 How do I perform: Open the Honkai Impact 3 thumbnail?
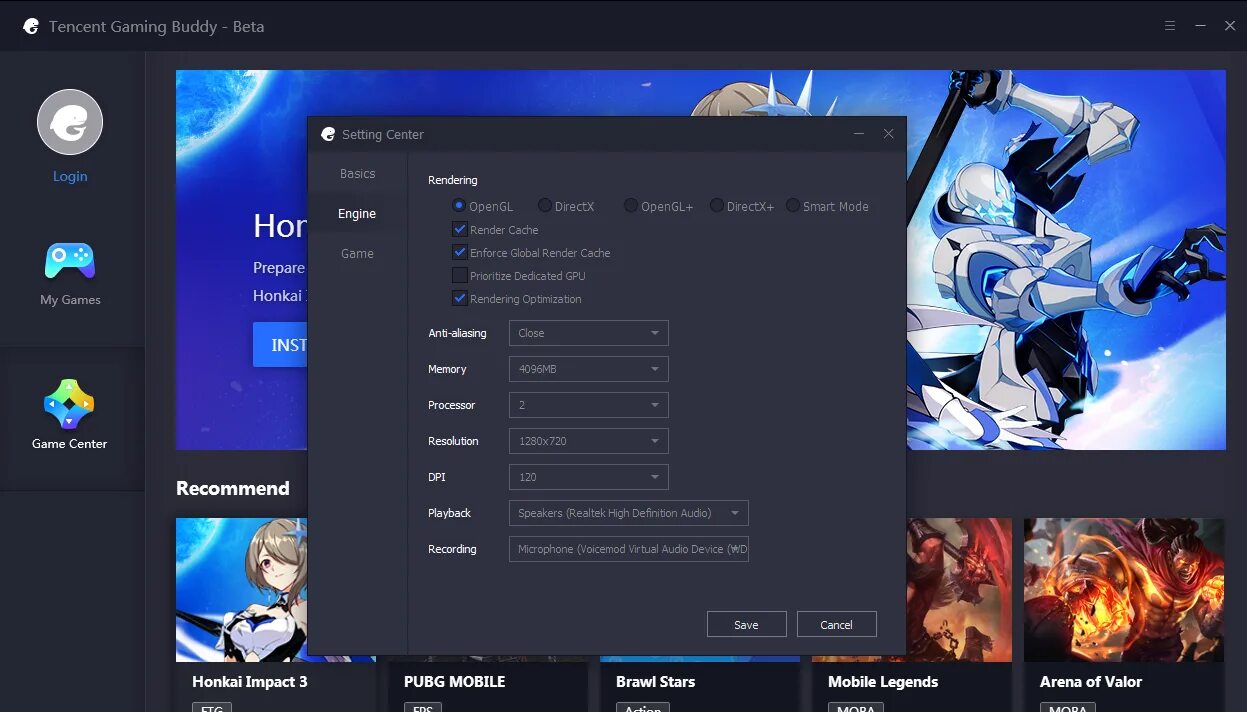coord(242,589)
